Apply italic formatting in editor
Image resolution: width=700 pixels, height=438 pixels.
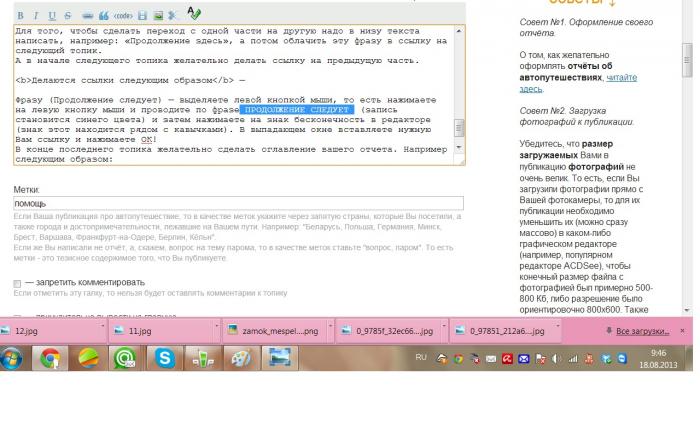(36, 15)
